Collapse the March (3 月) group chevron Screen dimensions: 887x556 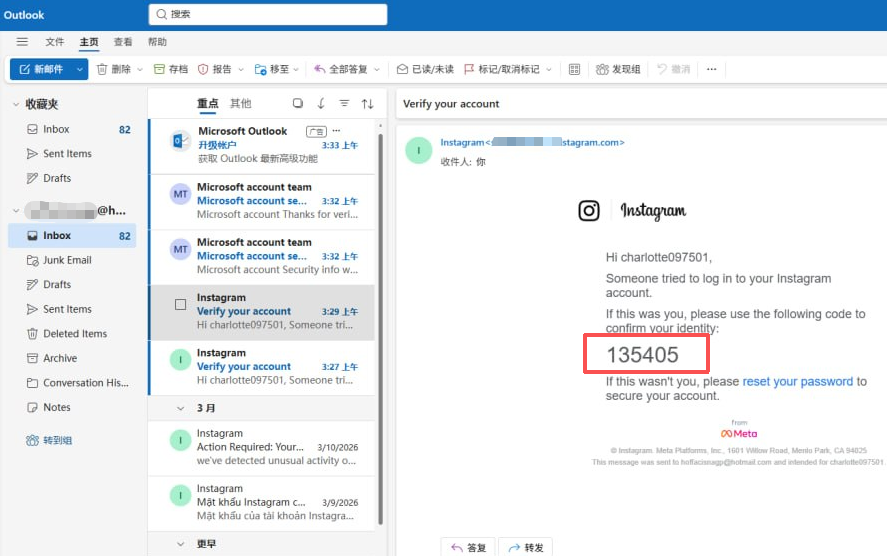tap(180, 408)
